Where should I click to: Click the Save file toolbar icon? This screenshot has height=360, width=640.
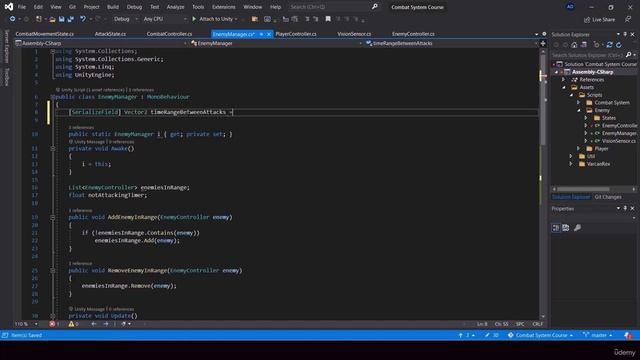[62, 19]
